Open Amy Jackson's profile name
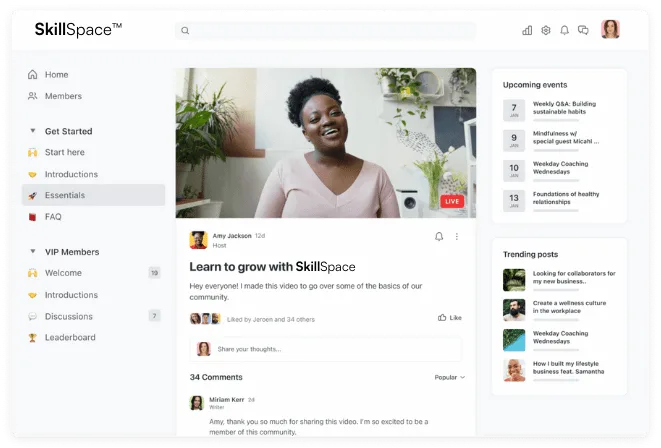 tap(232, 236)
